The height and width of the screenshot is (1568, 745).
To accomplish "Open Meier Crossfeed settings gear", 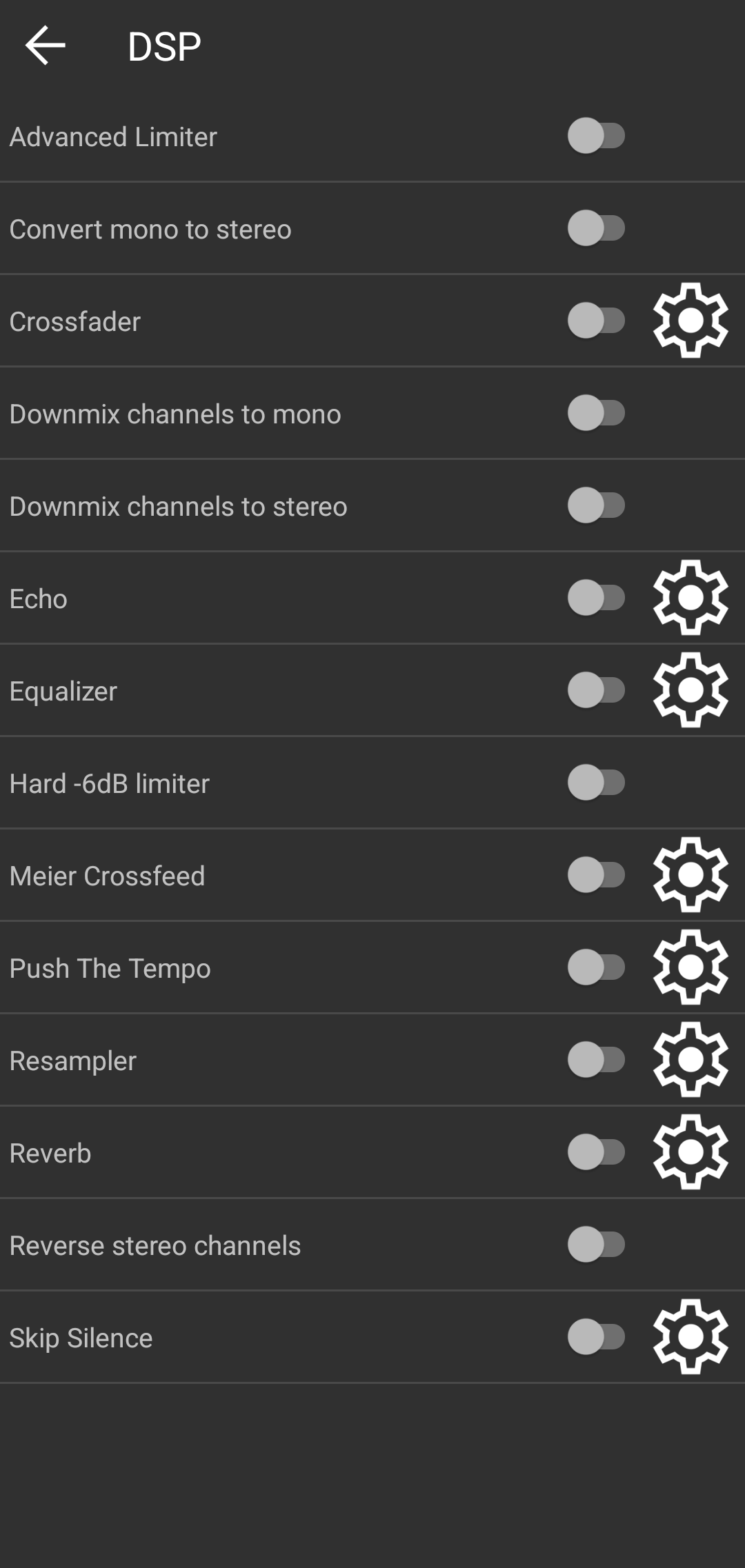I will [691, 875].
